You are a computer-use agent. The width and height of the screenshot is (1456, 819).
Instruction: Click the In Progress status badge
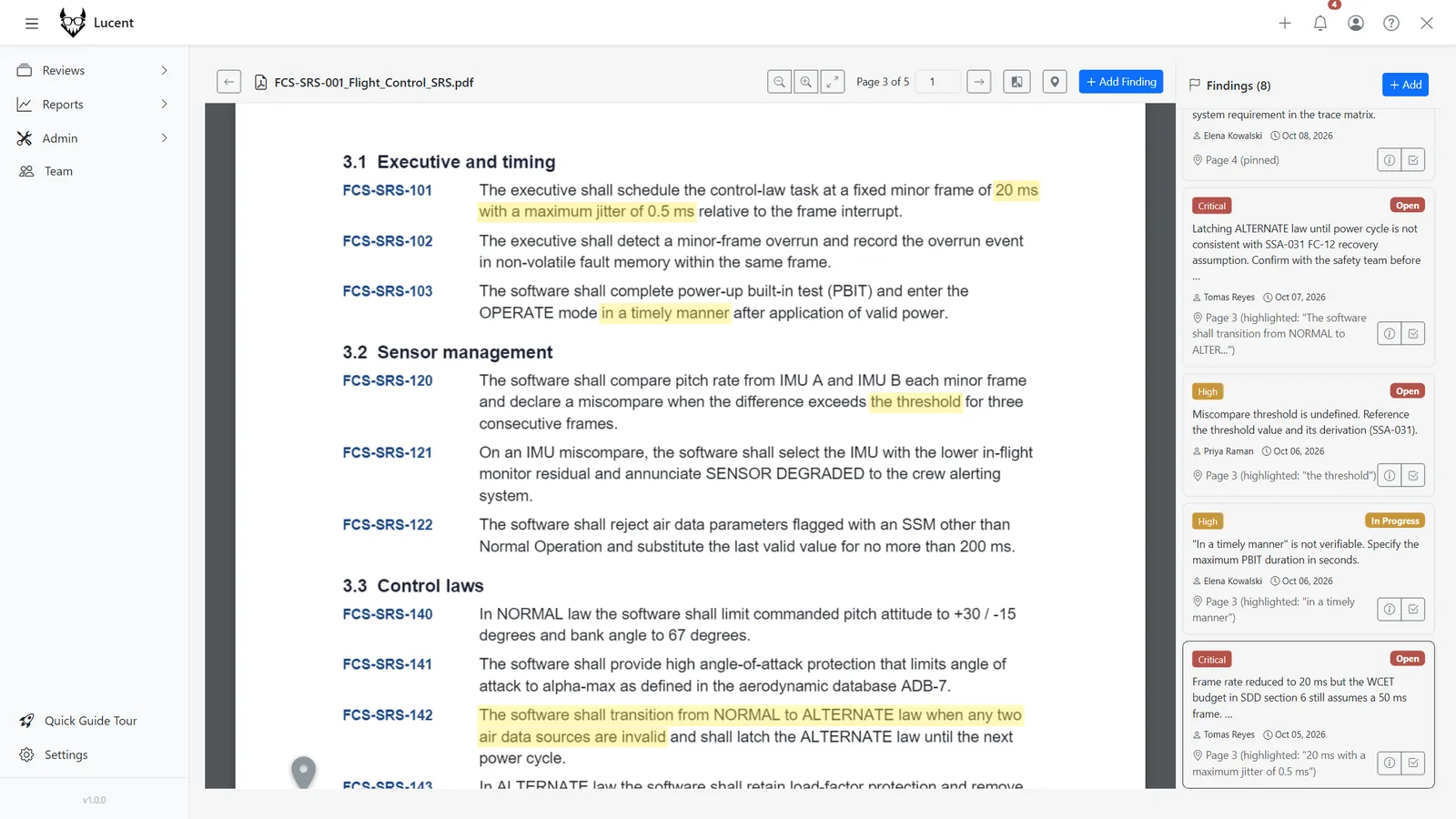click(1395, 521)
